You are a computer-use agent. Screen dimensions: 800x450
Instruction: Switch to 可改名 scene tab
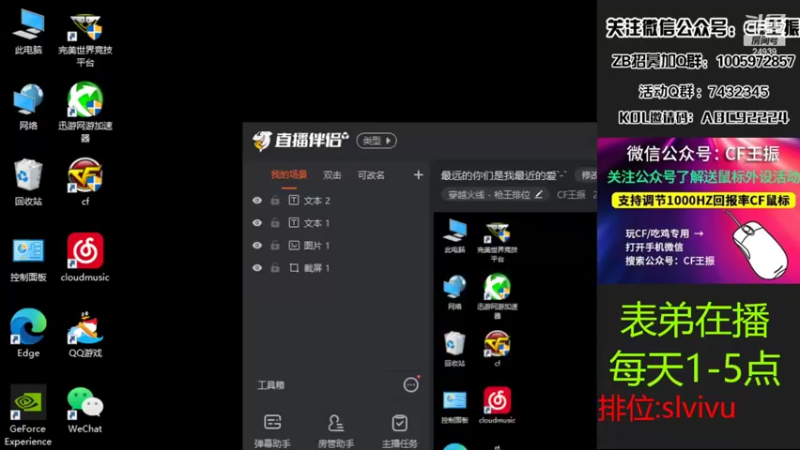[x=371, y=175]
